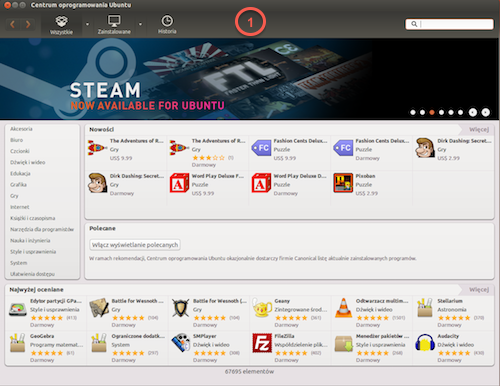Viewport: 500px width, 386px height.
Task: Expand the dropdown arrow next to Zainstalowane
Action: tap(140, 24)
